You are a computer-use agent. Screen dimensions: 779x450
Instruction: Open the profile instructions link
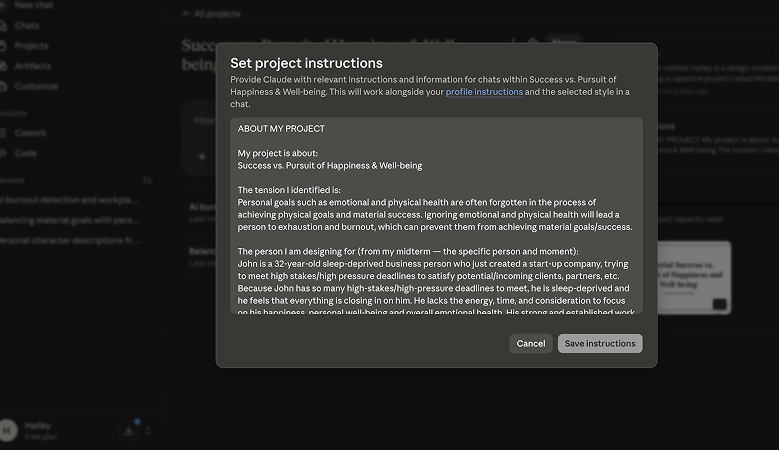pos(484,92)
